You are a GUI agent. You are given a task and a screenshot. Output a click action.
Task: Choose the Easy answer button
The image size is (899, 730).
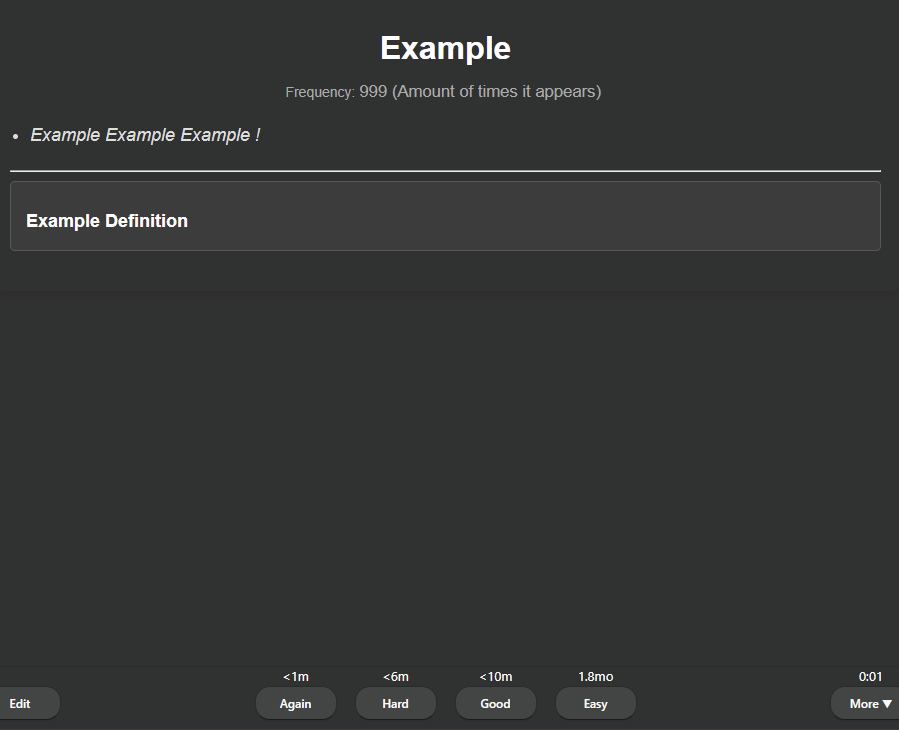pos(595,703)
